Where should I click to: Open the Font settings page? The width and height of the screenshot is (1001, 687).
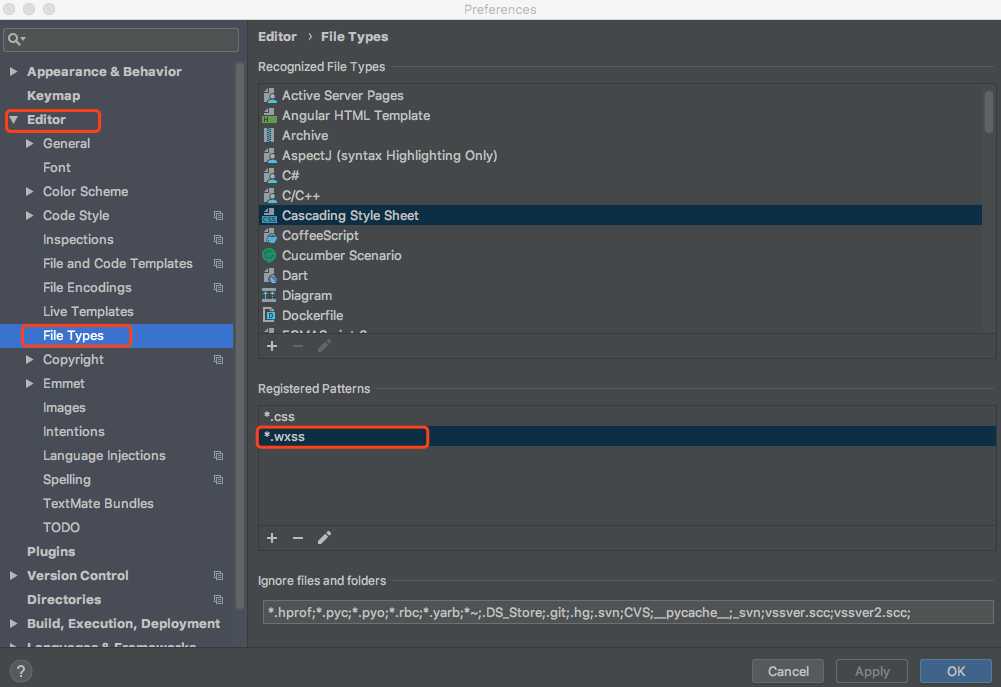point(57,167)
